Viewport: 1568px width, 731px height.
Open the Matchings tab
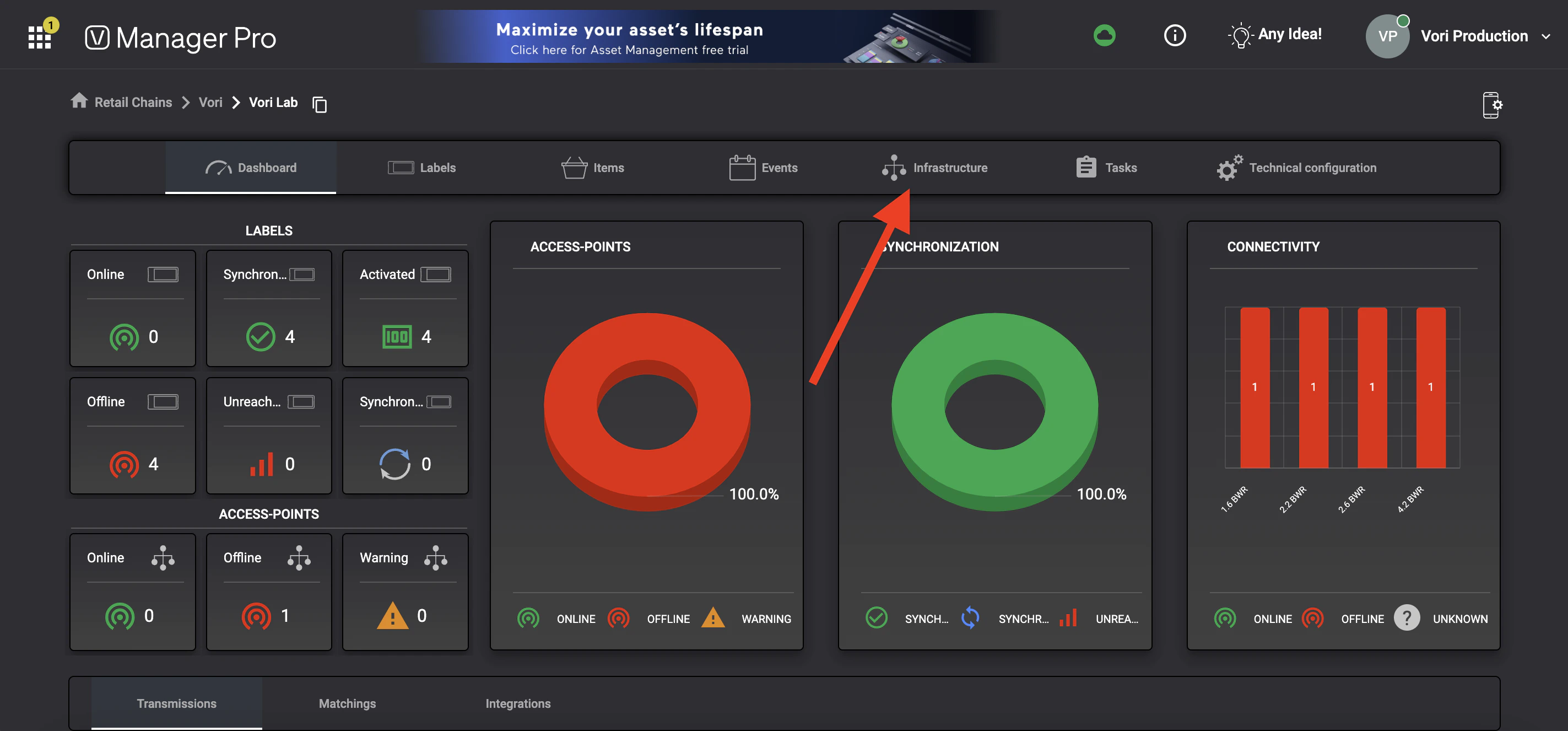[x=347, y=703]
